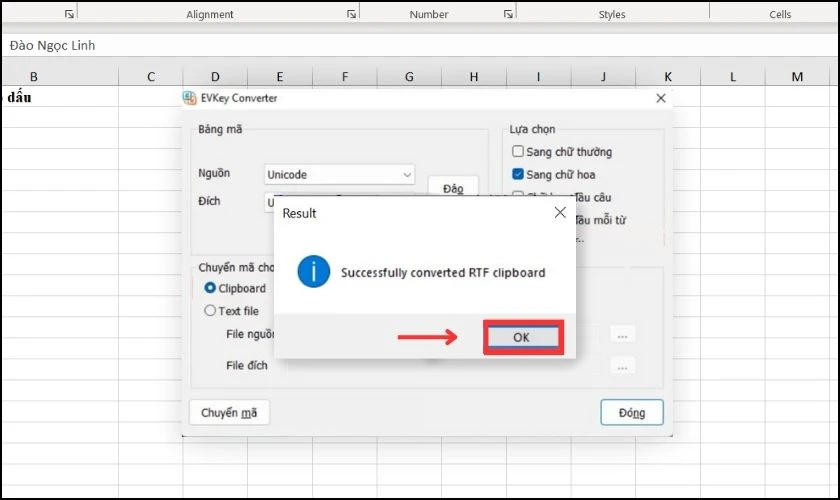Browse for File đích with ellipsis button
This screenshot has width=840, height=500.
[x=622, y=367]
